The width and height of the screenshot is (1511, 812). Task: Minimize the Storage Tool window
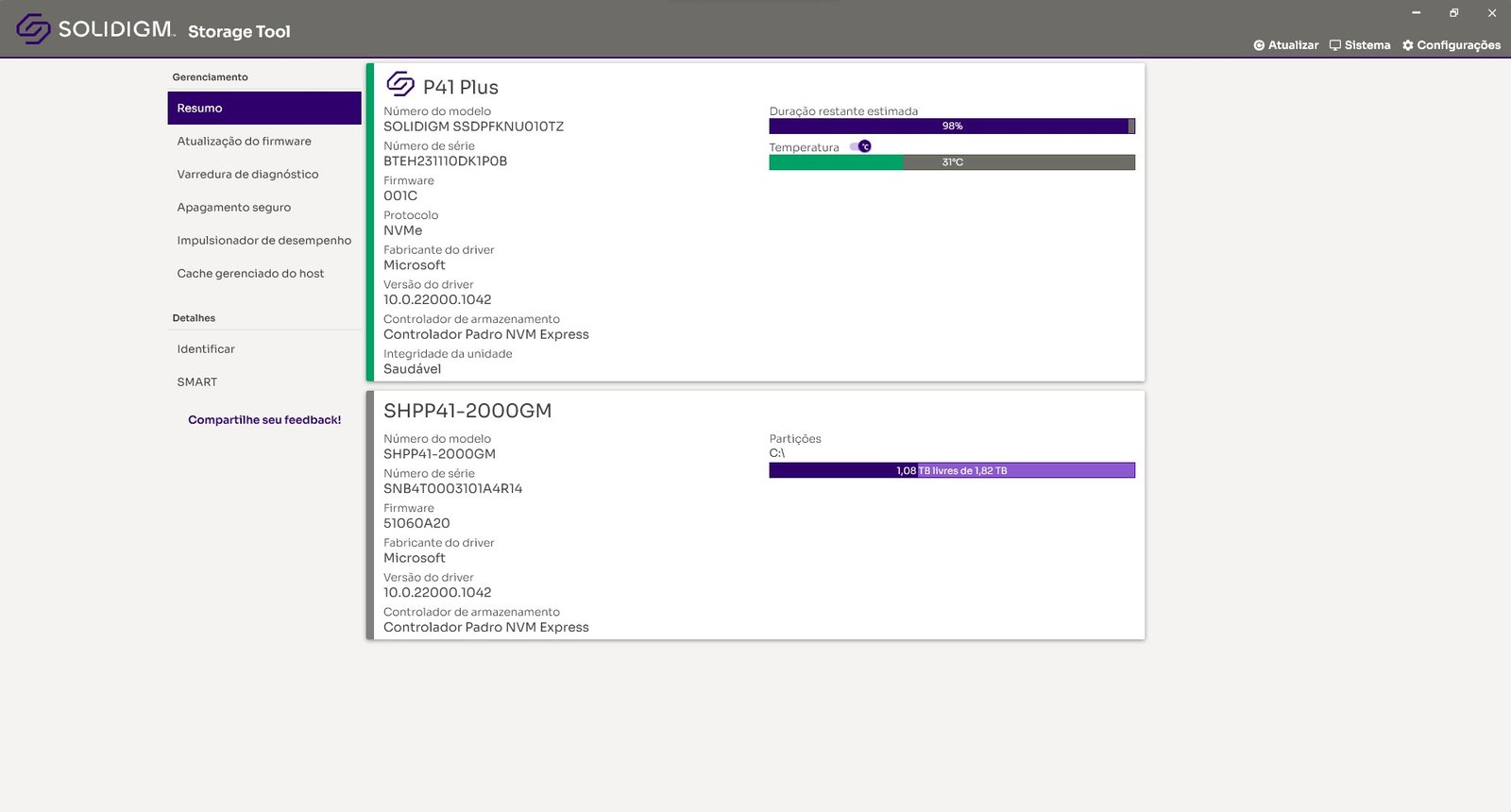point(1416,13)
